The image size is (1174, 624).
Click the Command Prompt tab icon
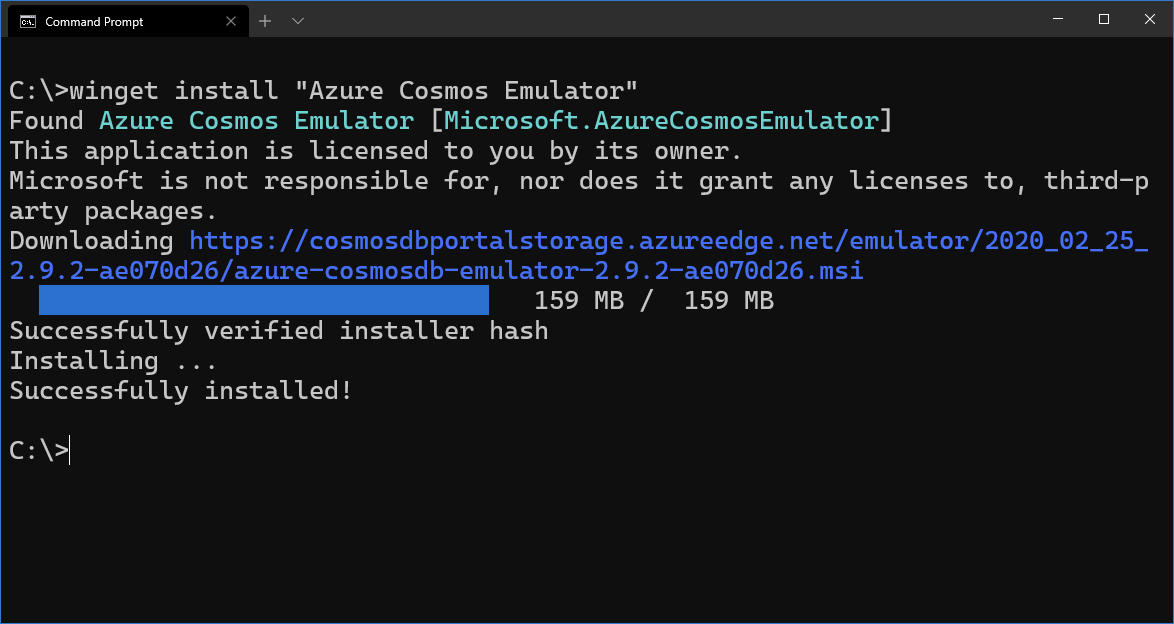point(28,21)
